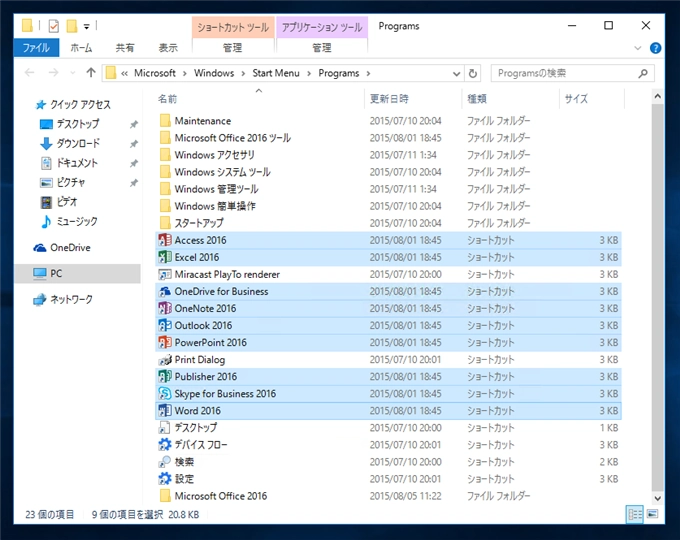
Task: Click the properties checkmark quick access icon
Action: click(53, 26)
